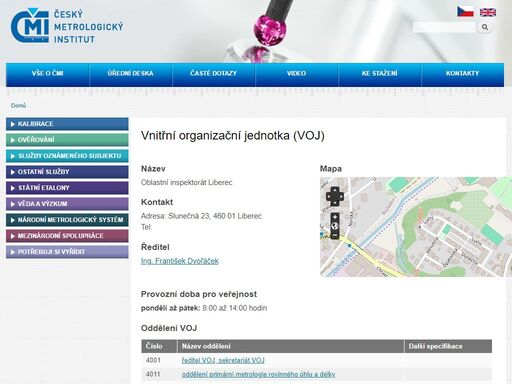Viewport: 512px width, 384px height.
Task: Click the Czech flag language icon
Action: 465,12
